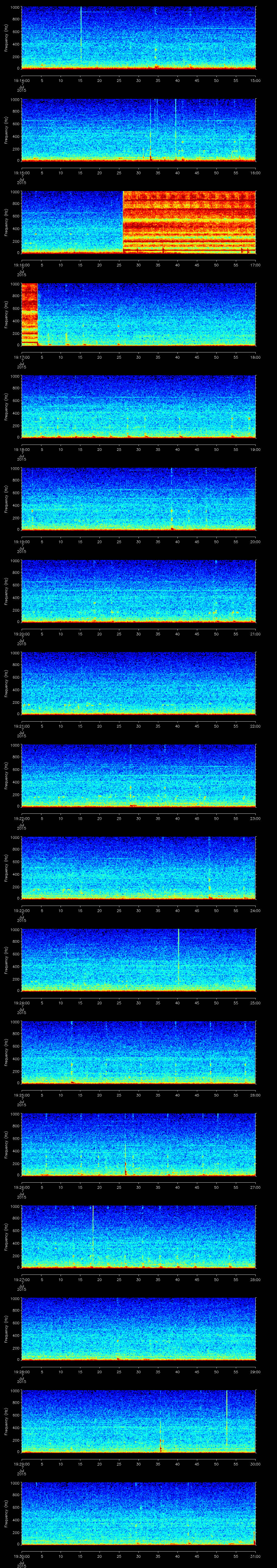
Task: Click the "19:25:00" time axis label
Action: click(x=21, y=1095)
